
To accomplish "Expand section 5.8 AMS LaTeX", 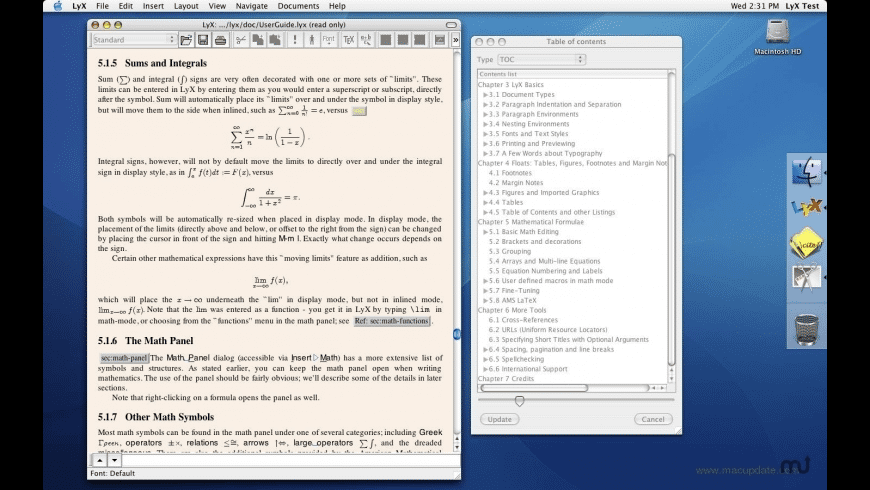I will [x=485, y=300].
